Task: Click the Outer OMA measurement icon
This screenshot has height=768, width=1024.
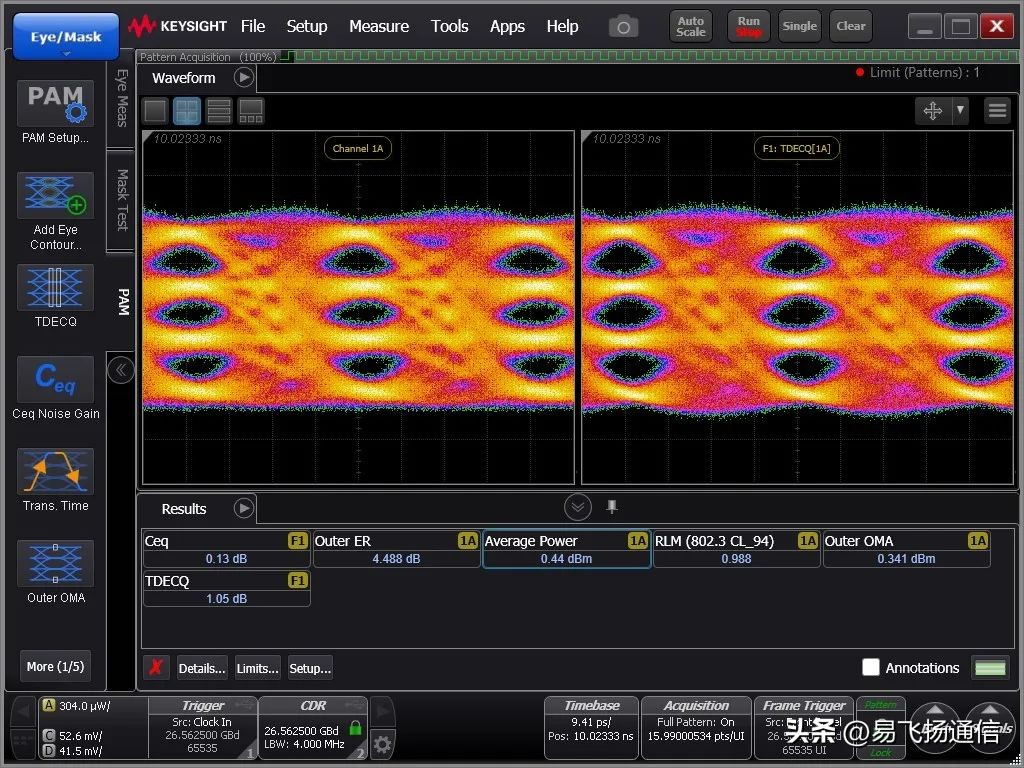Action: [55, 564]
